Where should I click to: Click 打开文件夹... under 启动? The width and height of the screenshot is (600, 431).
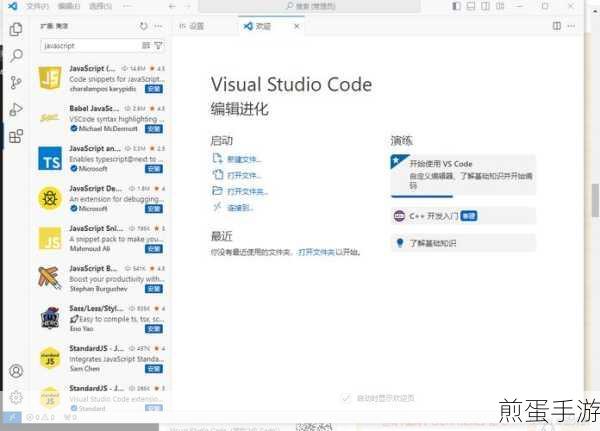247,191
